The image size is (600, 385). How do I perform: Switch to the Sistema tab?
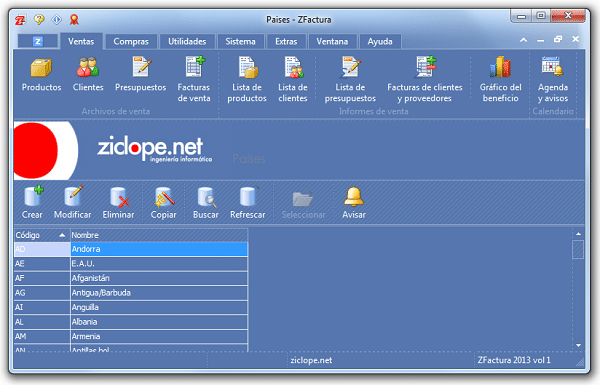pos(240,41)
